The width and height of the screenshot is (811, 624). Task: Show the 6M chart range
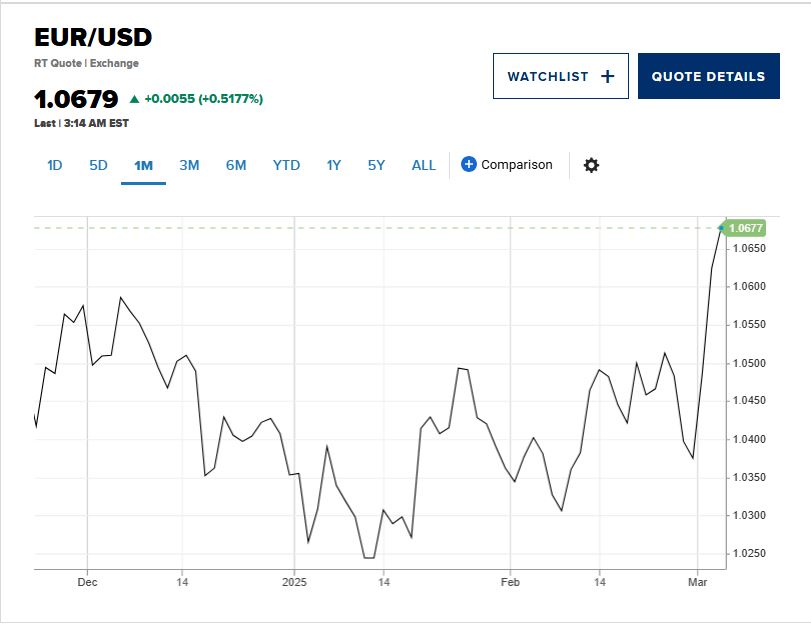(x=236, y=165)
